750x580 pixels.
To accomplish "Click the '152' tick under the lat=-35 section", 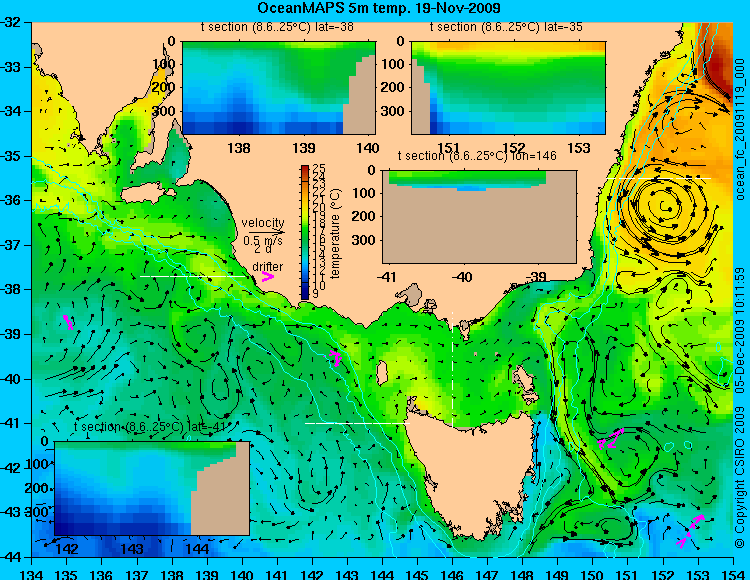I will click(x=514, y=148).
